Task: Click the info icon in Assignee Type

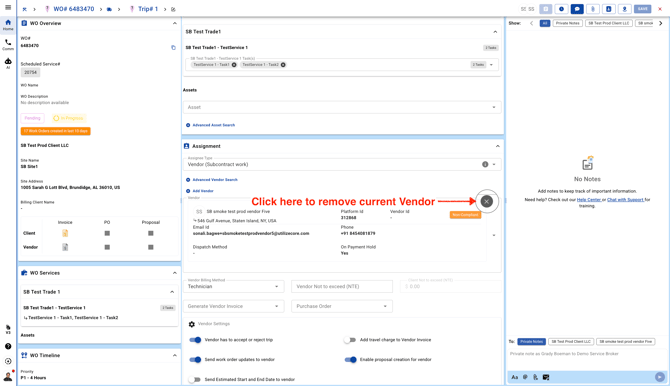Action: pos(485,164)
